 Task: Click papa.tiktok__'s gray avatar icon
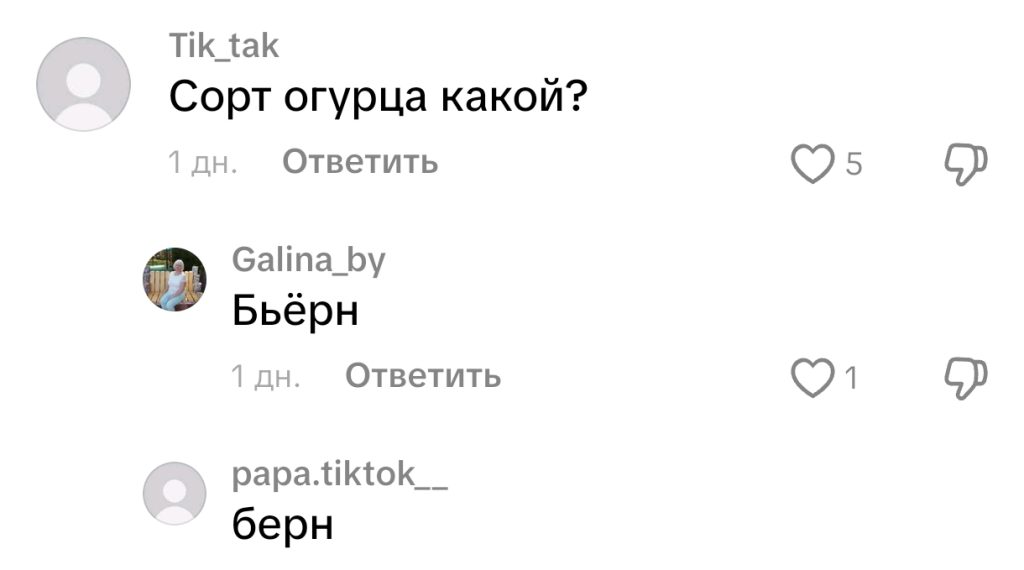[175, 493]
